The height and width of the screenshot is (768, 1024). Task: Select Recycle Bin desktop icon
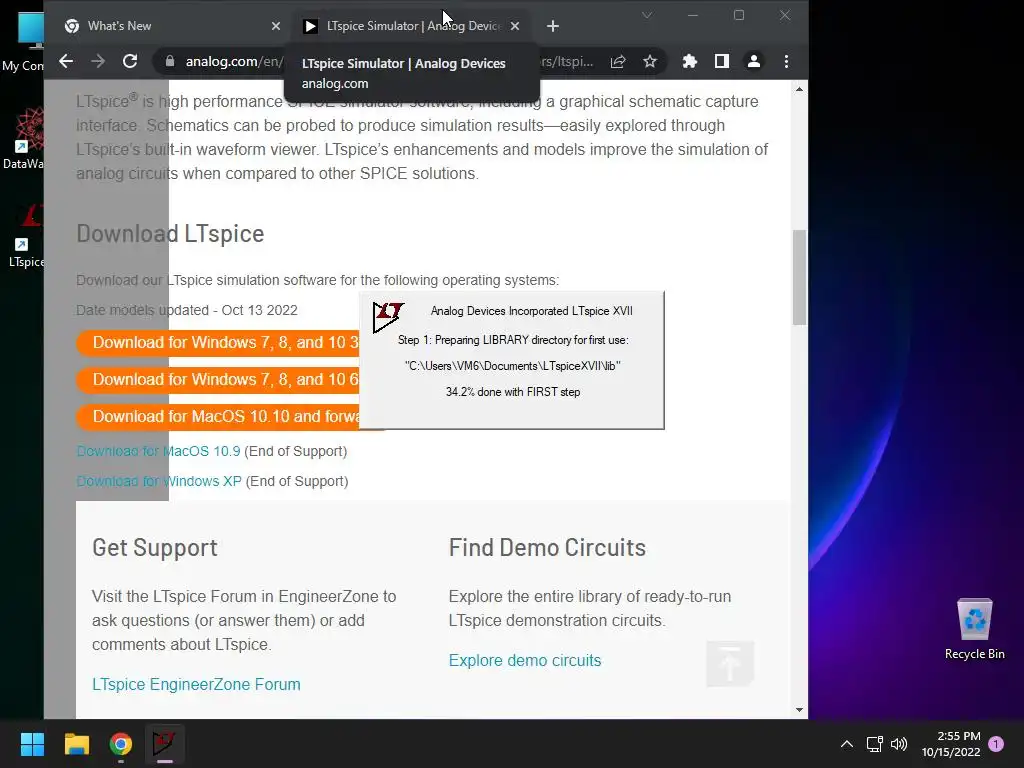(x=974, y=628)
